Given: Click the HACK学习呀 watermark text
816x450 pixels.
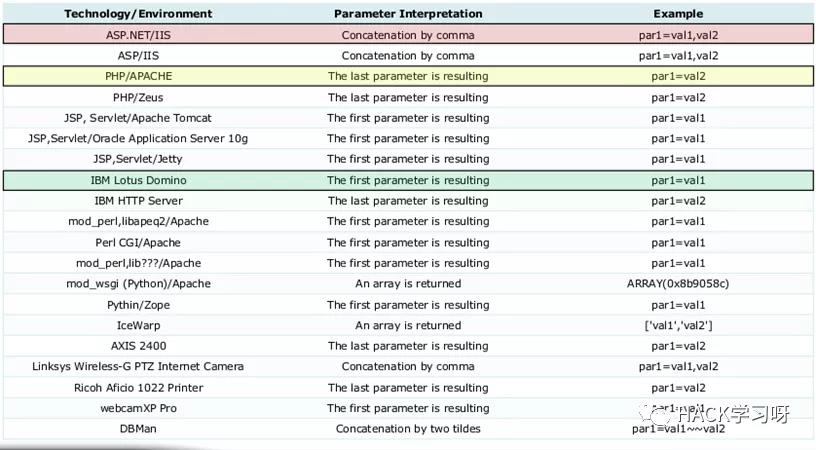Looking at the screenshot, I should (x=734, y=414).
